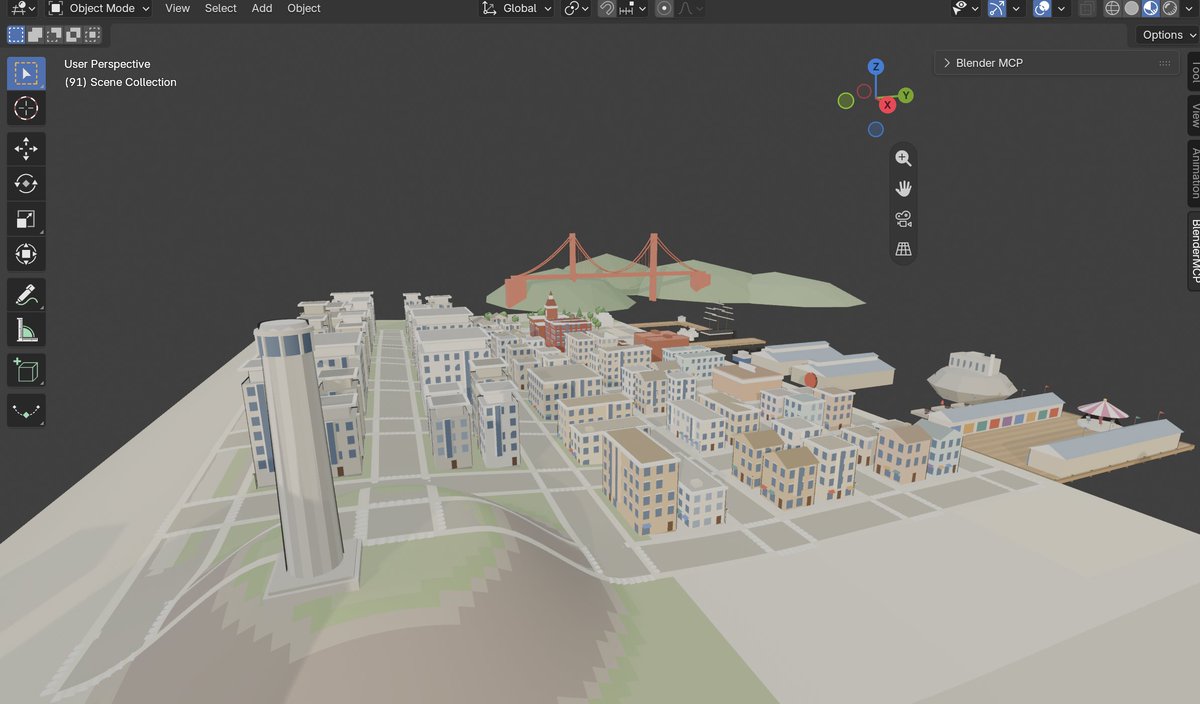Switch to the BlenderMCP sidebar tab
Viewport: 1200px width, 704px height.
pos(1193,252)
